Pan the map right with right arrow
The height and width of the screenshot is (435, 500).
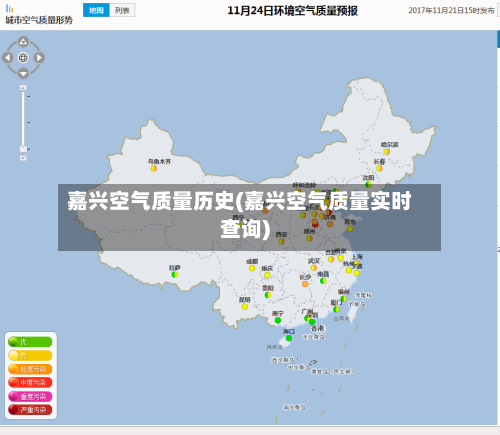(39, 57)
